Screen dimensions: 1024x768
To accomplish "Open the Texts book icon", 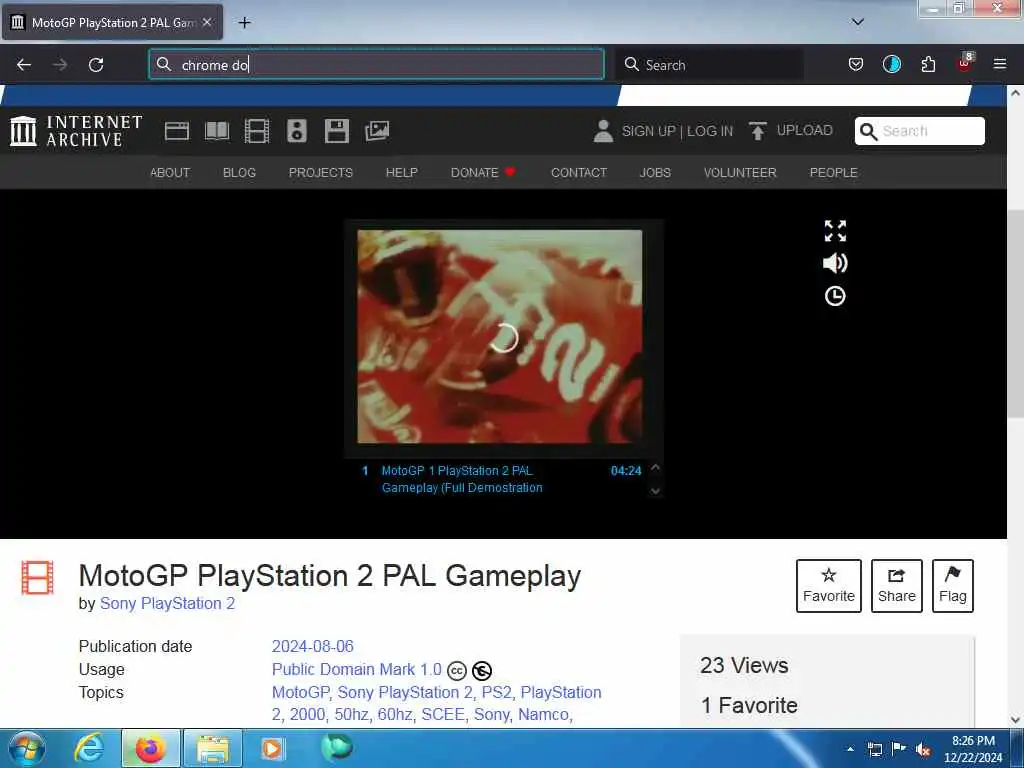I will point(217,131).
